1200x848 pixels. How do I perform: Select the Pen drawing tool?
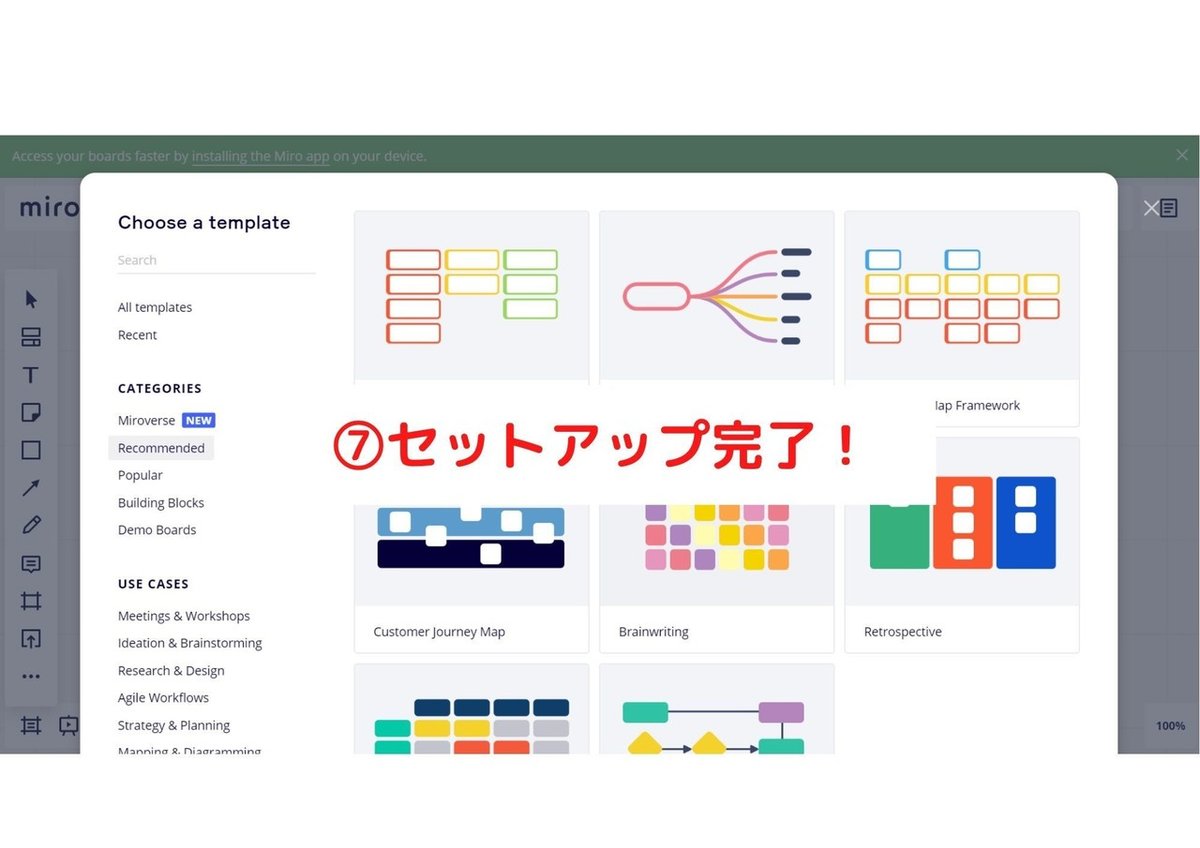pos(31,525)
